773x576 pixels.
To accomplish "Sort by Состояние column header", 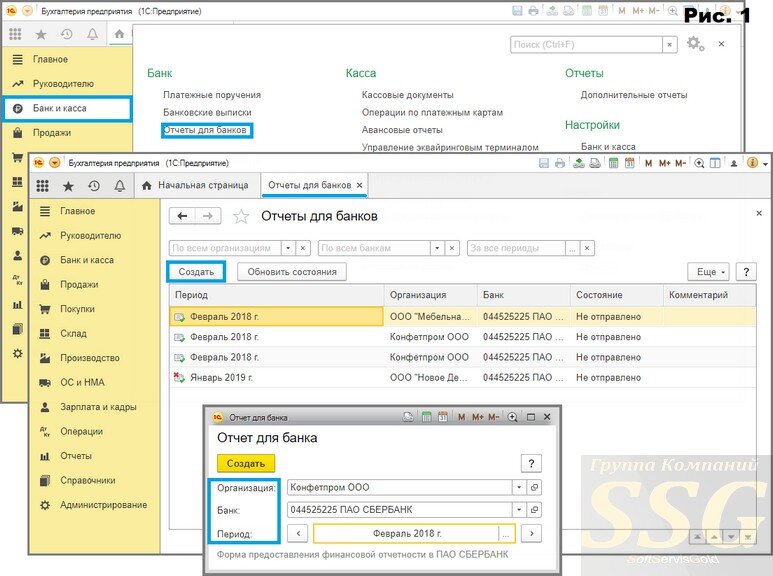I will point(617,295).
